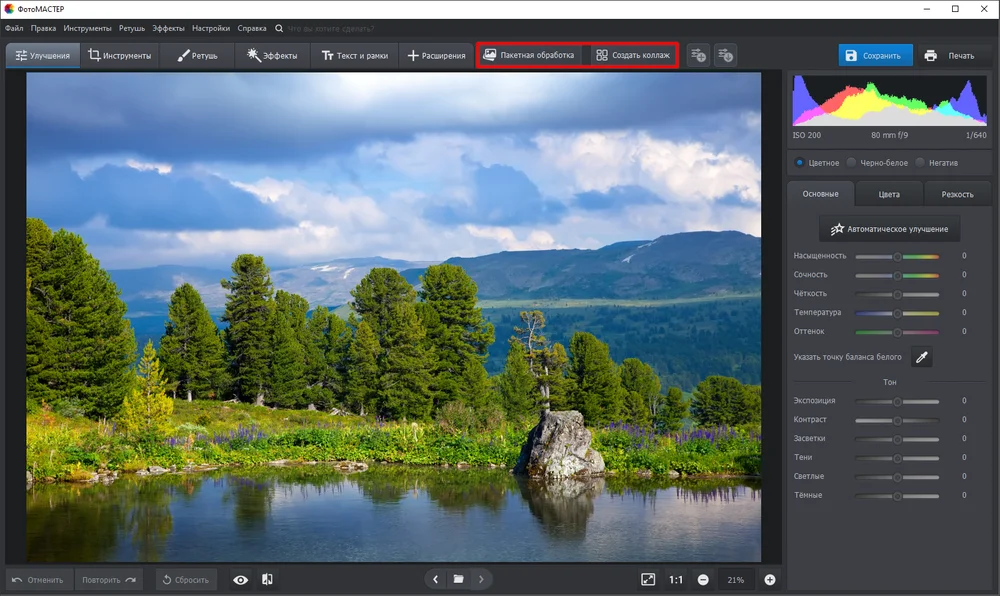Open the folder icon between the navigation arrows
Screen dimensions: 1000x596
tap(459, 579)
